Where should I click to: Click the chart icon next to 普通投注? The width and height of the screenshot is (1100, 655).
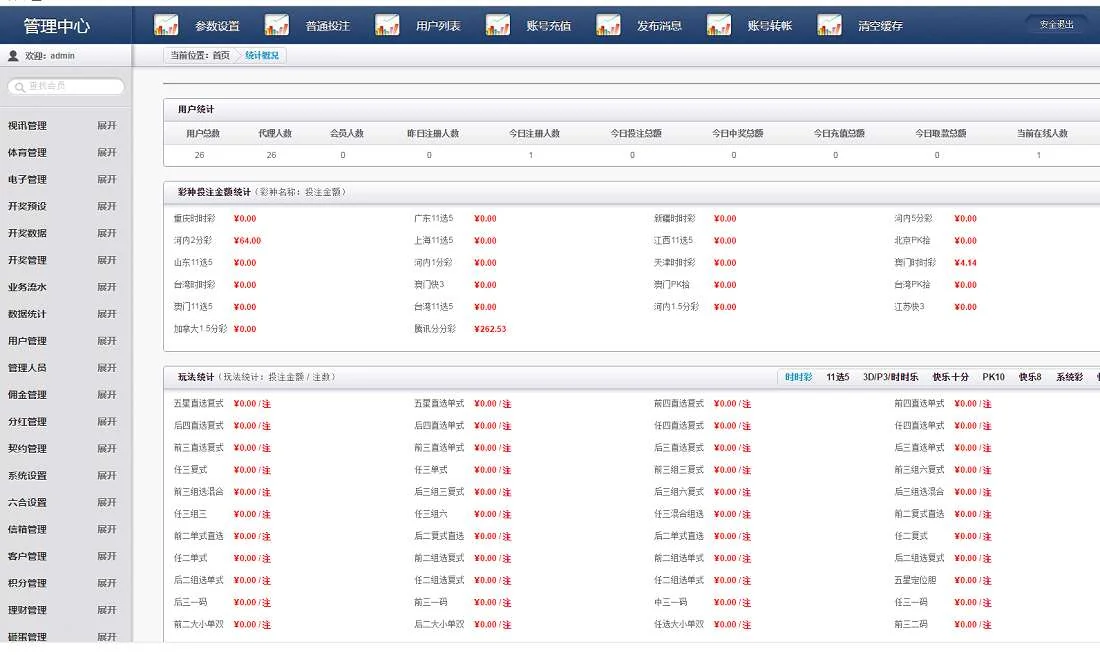click(x=277, y=25)
